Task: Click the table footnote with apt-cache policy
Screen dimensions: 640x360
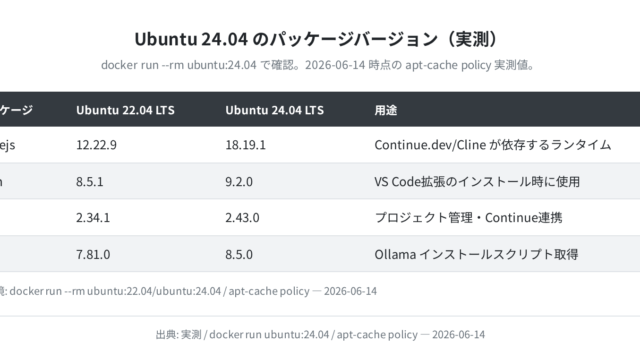Action: click(188, 291)
